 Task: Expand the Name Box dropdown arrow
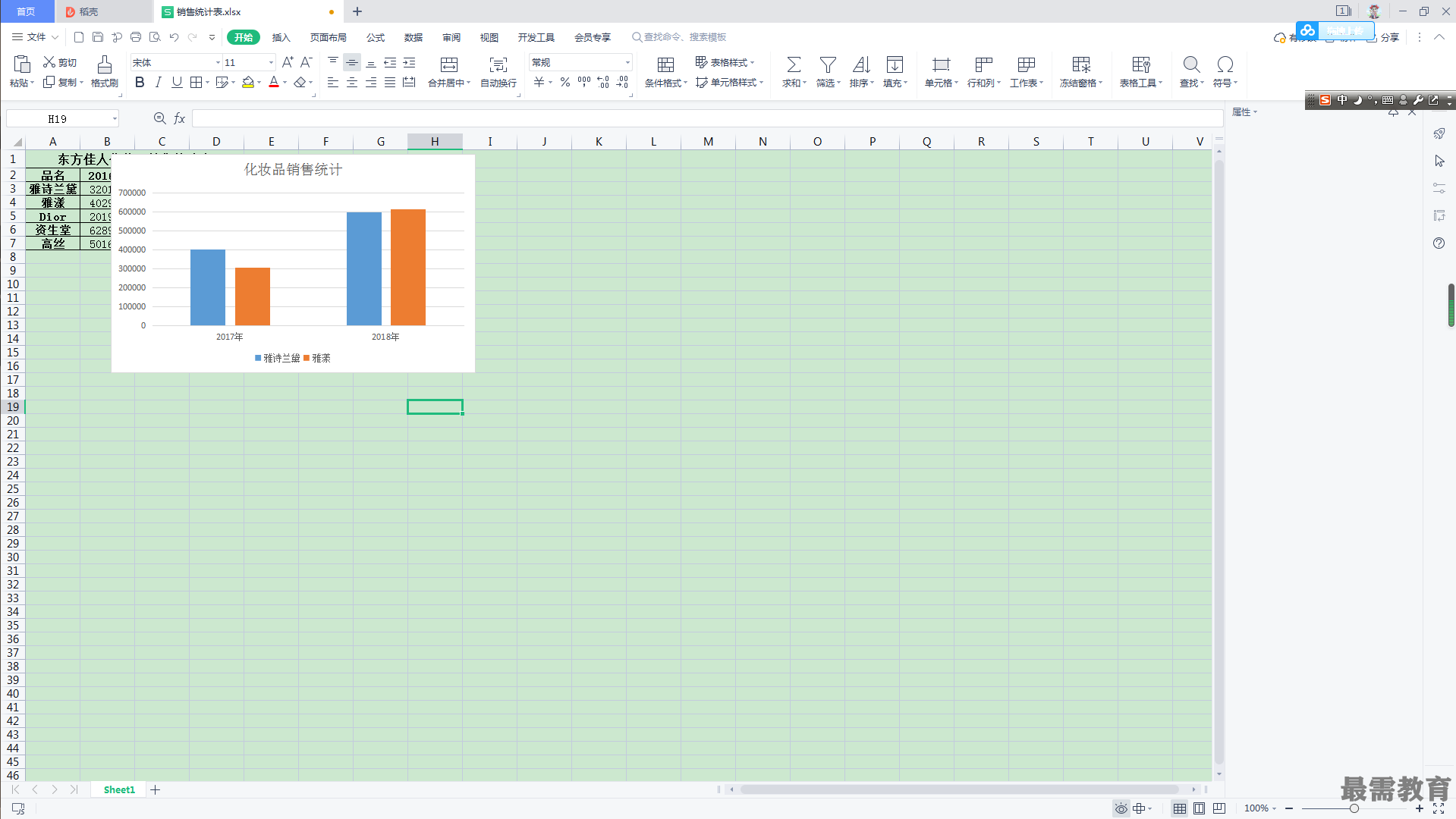point(115,118)
